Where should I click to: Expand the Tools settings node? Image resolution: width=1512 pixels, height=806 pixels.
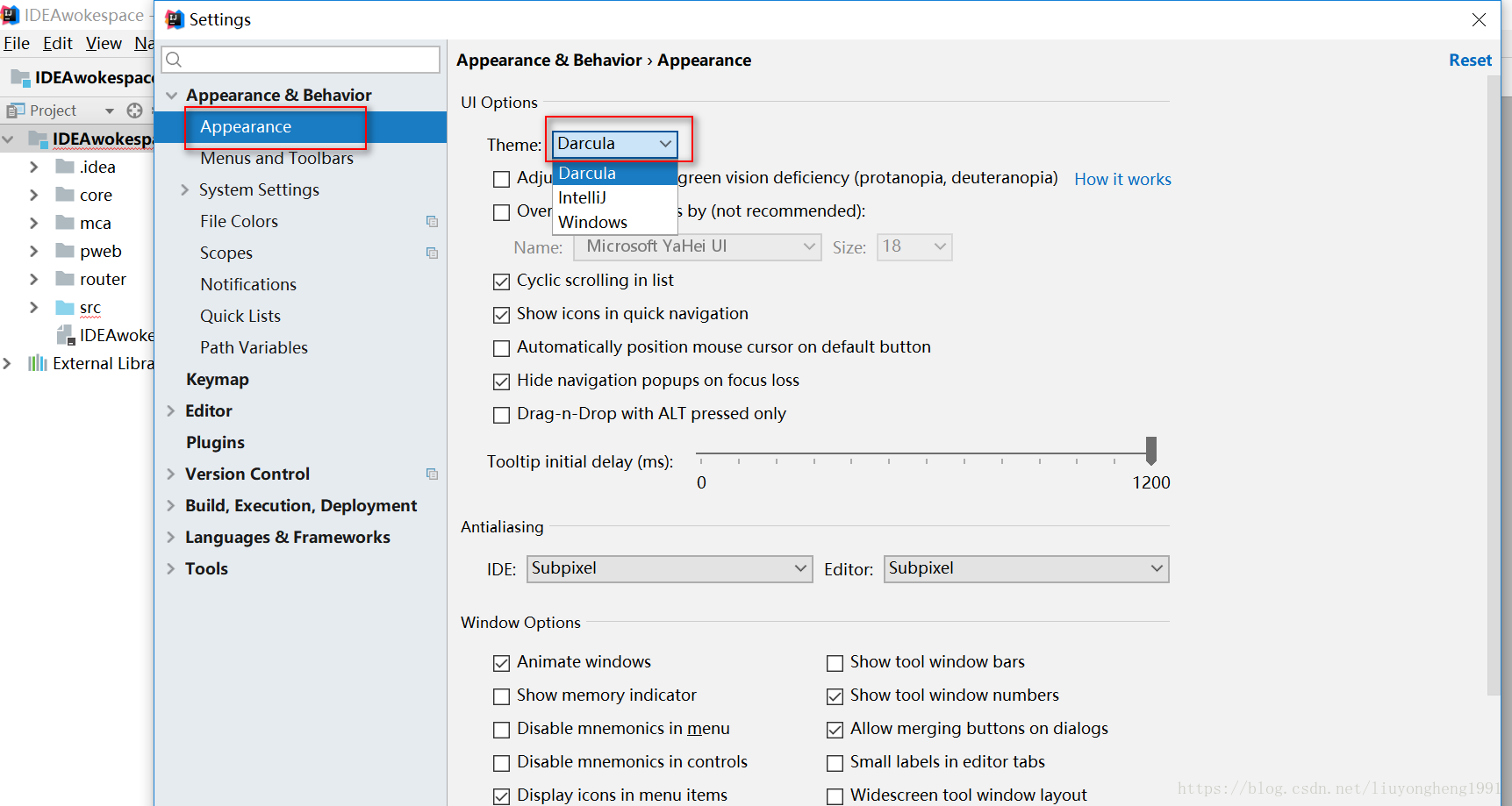pyautogui.click(x=171, y=568)
